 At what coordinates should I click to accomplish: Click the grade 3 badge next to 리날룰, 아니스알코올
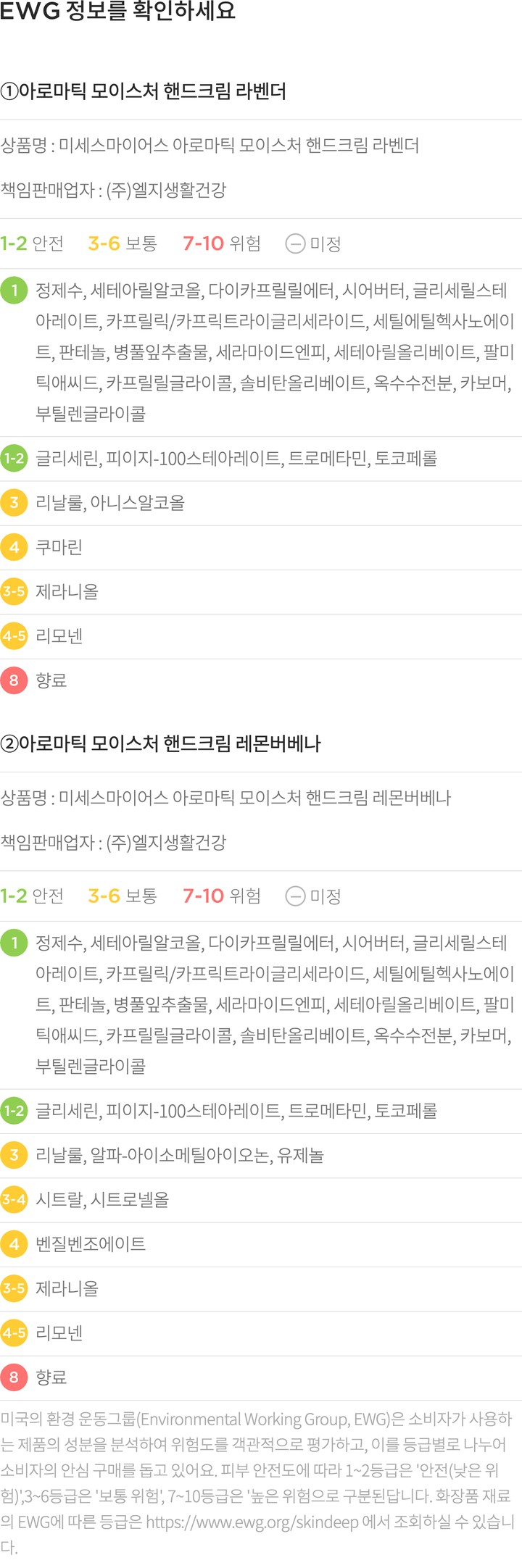tap(14, 503)
